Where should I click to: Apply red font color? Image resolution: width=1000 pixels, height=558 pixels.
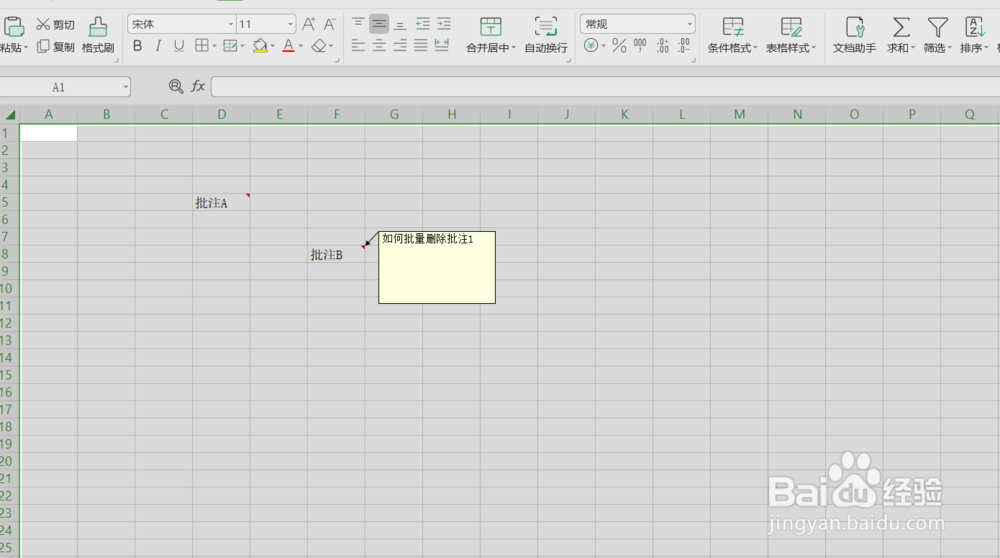click(288, 45)
